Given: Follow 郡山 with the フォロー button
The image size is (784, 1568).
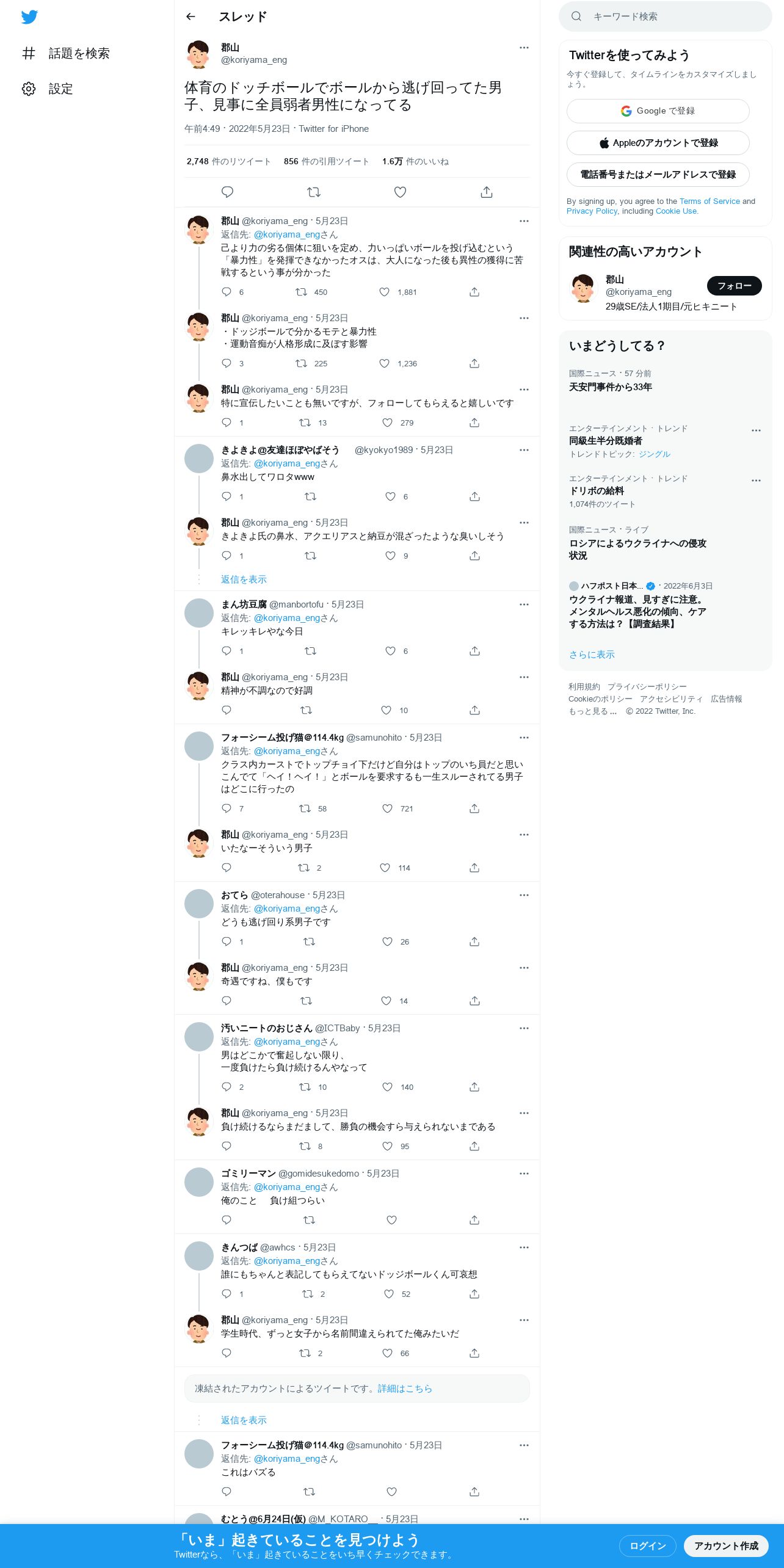Looking at the screenshot, I should click(x=735, y=286).
